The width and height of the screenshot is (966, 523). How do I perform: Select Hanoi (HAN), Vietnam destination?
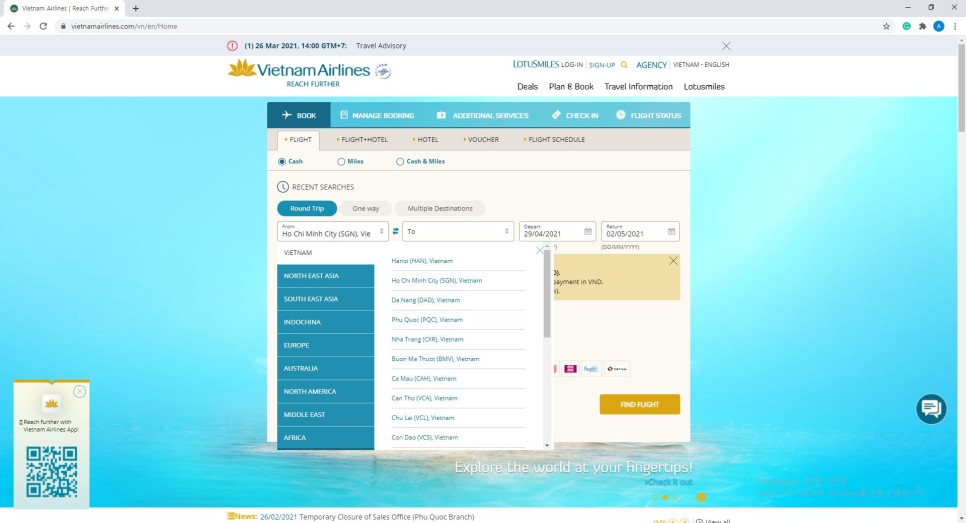click(x=422, y=261)
